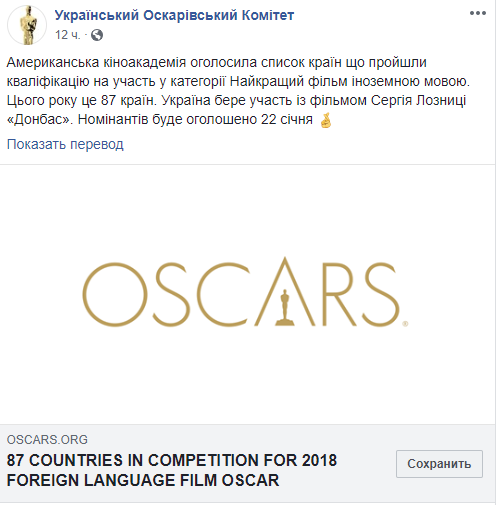Image resolution: width=496 pixels, height=505 pixels.
Task: Open the "12 ч." post timestamp
Action: click(x=68, y=35)
